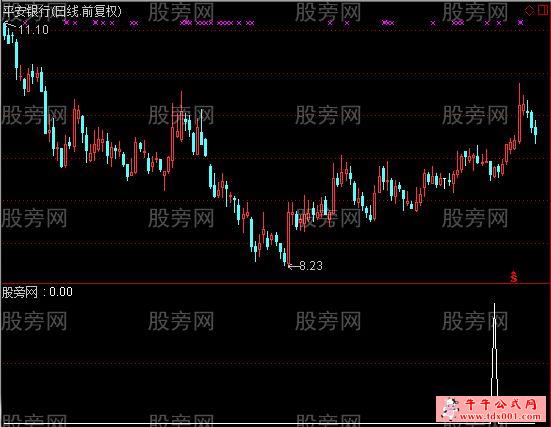Click the cow mascot icon in the banner

449,409
